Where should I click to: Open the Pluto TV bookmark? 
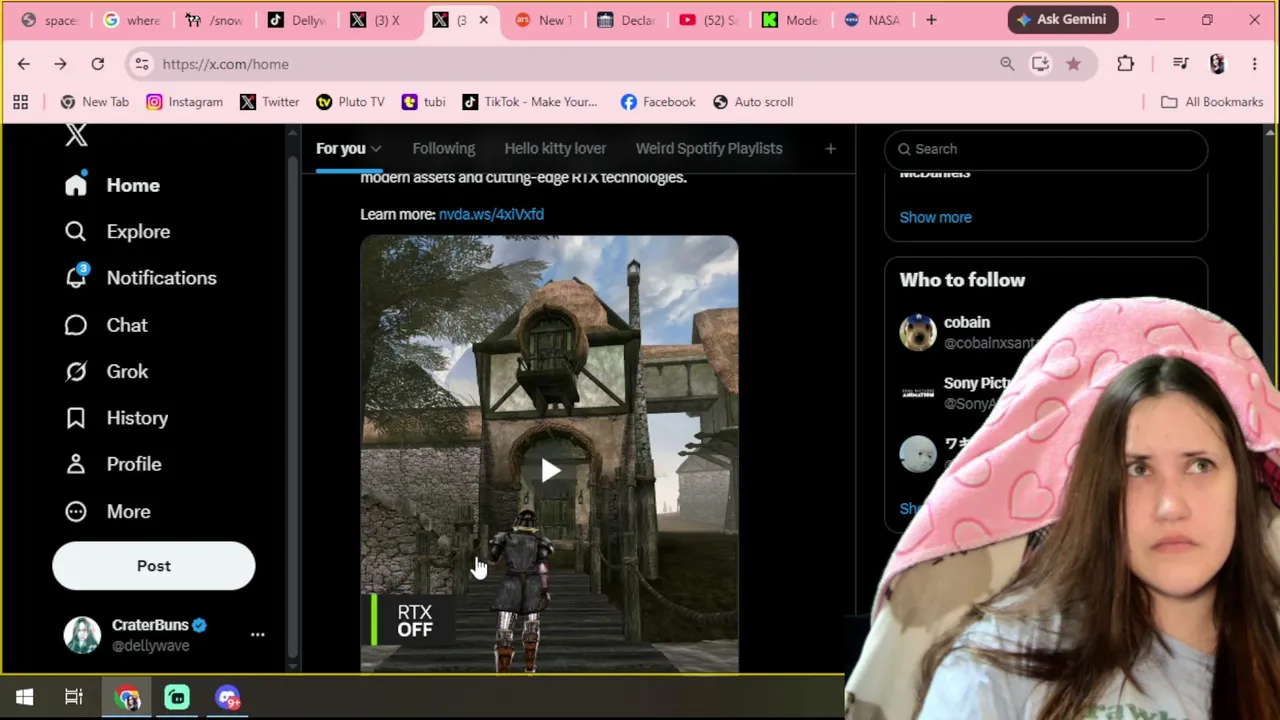tap(350, 102)
